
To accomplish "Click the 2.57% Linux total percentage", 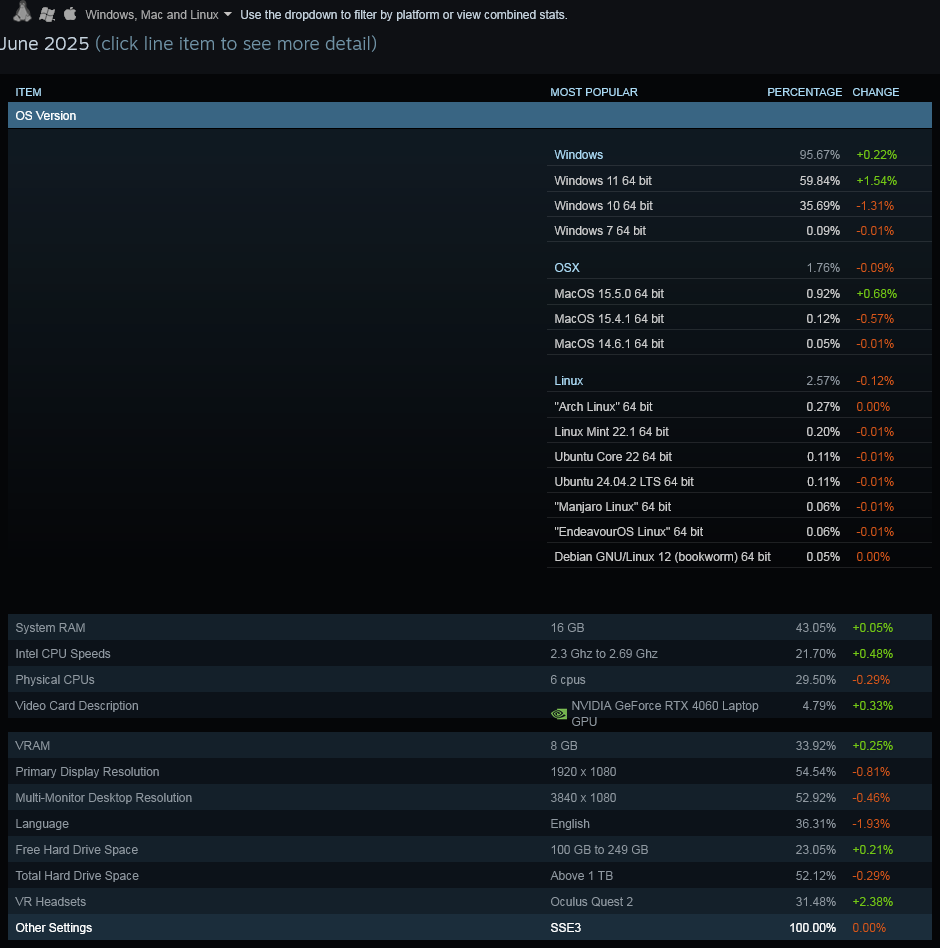I will pyautogui.click(x=823, y=381).
